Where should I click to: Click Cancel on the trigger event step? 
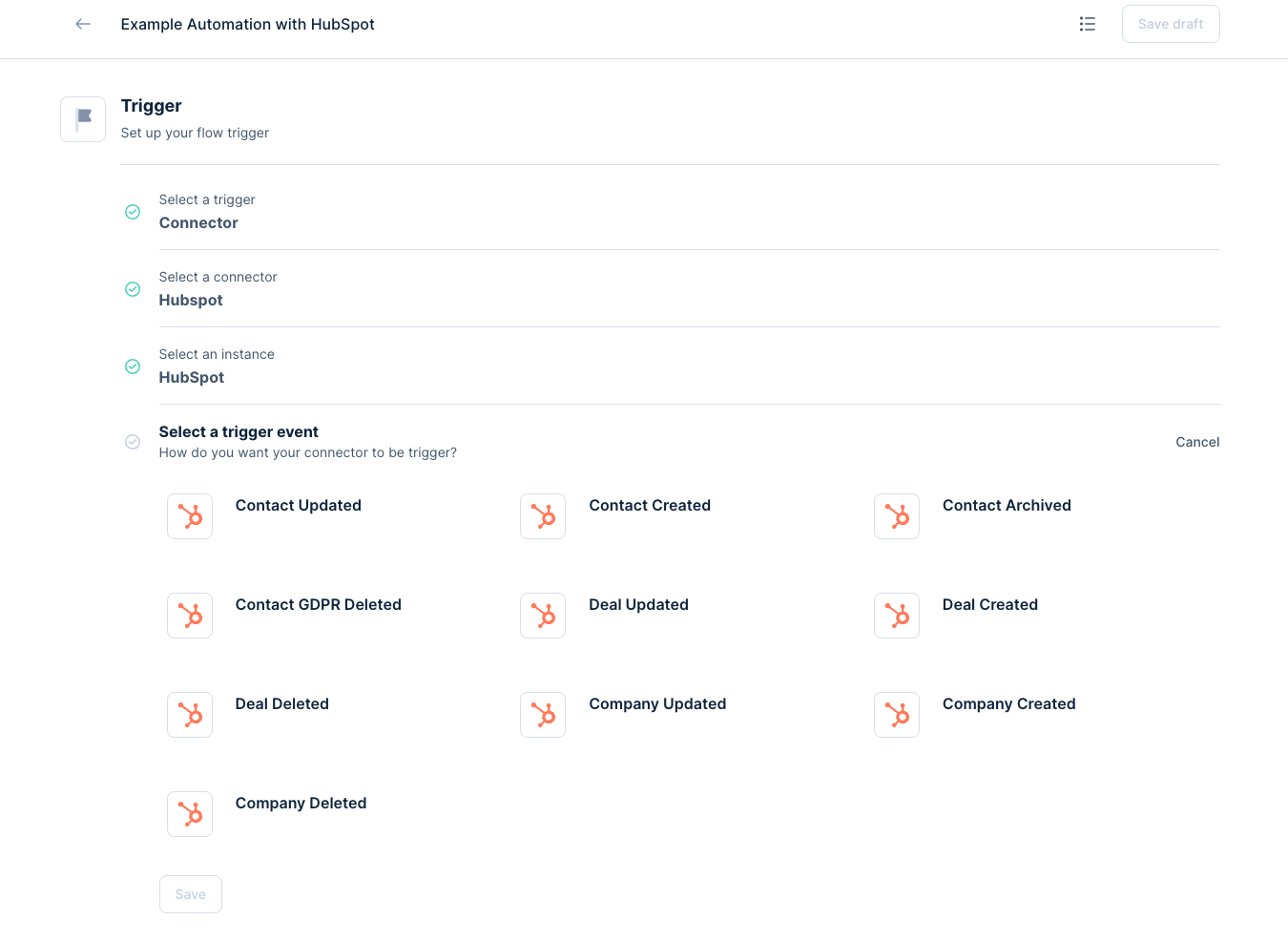[x=1196, y=442]
